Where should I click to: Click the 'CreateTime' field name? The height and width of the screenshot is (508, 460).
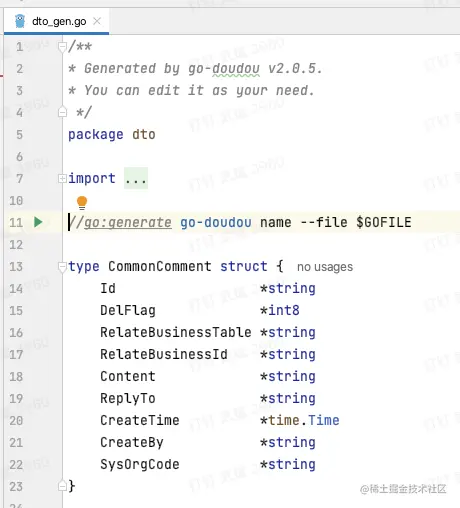tap(140, 420)
